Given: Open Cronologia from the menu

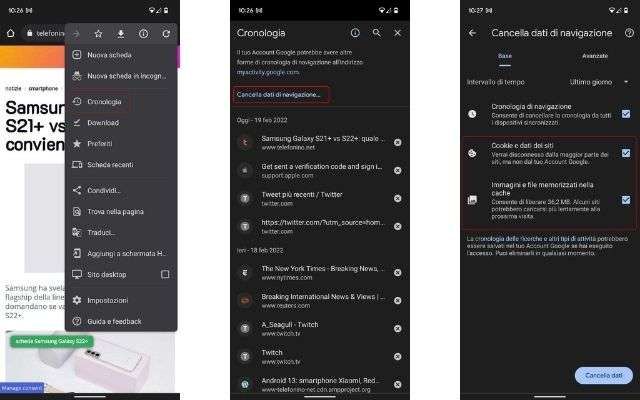Looking at the screenshot, I should pos(121,102).
